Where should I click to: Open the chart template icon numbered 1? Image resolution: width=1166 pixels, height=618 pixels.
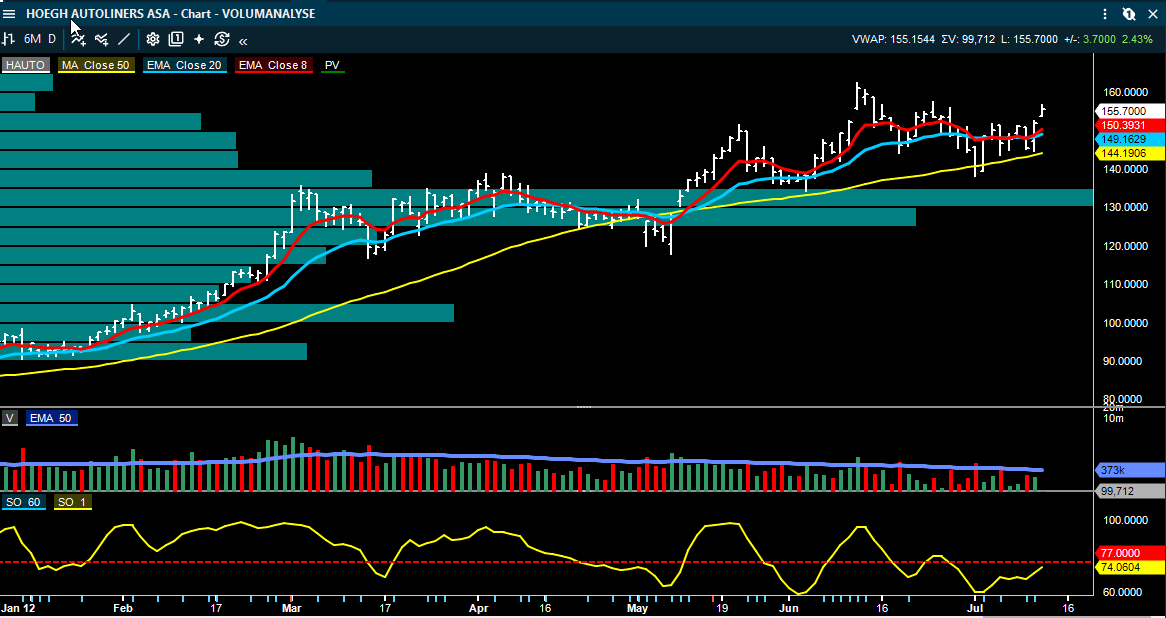coord(175,39)
